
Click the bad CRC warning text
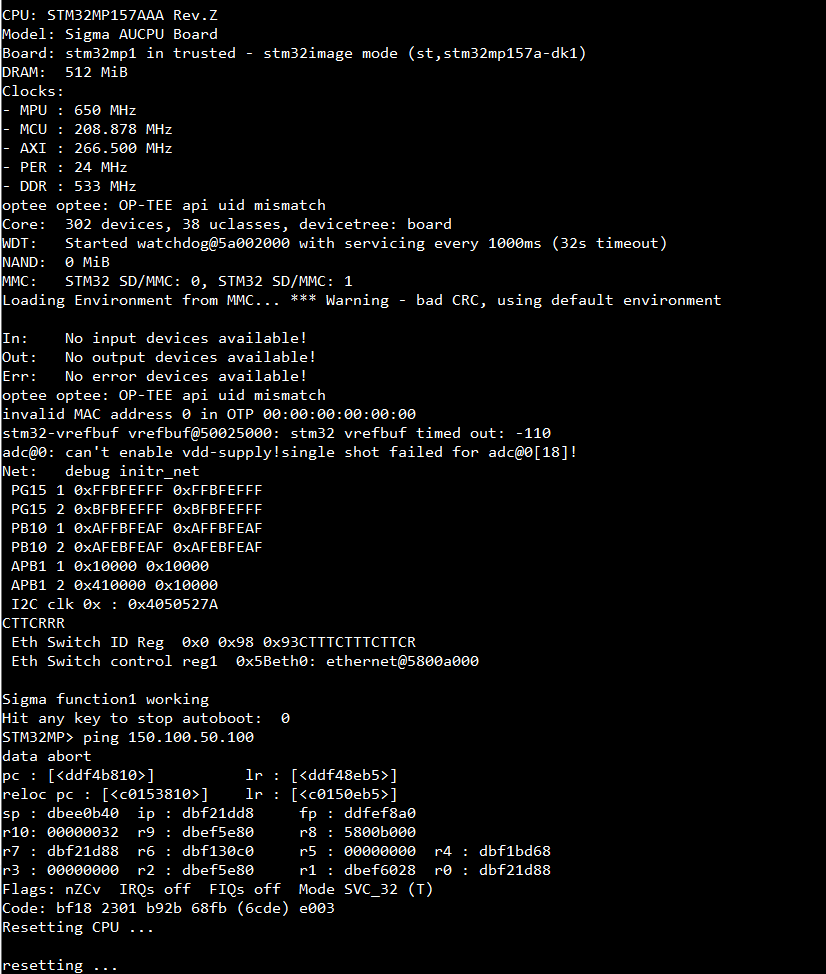click(x=506, y=300)
